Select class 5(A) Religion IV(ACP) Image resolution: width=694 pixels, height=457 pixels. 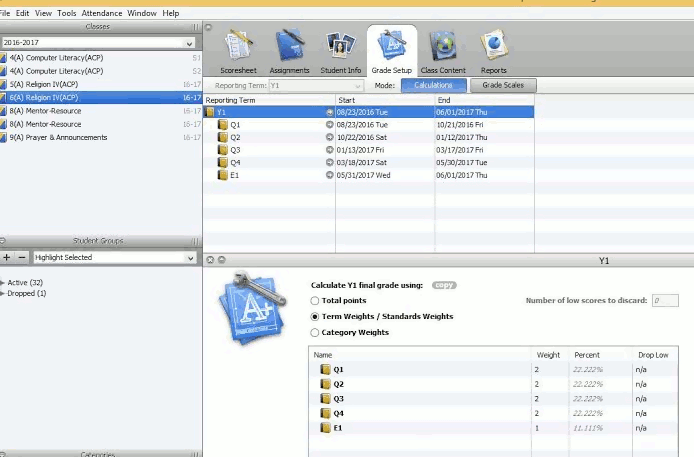(x=101, y=84)
